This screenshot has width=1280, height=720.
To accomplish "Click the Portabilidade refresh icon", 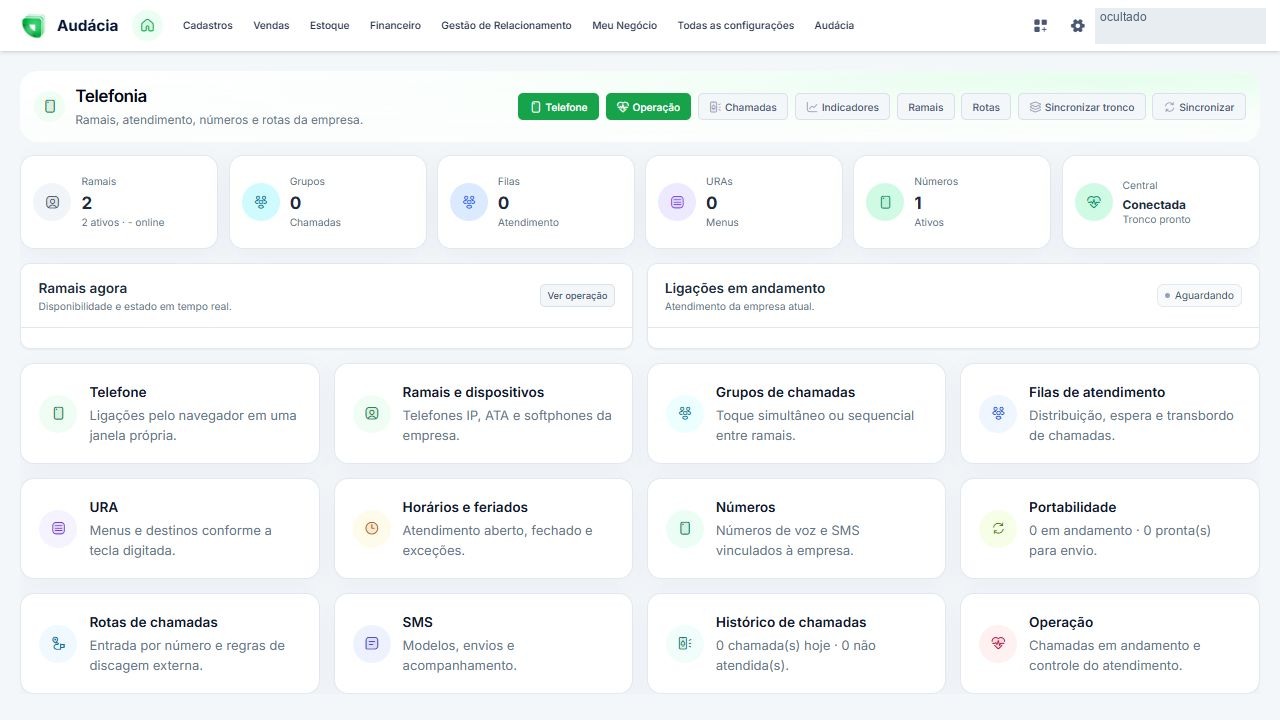I will point(998,528).
